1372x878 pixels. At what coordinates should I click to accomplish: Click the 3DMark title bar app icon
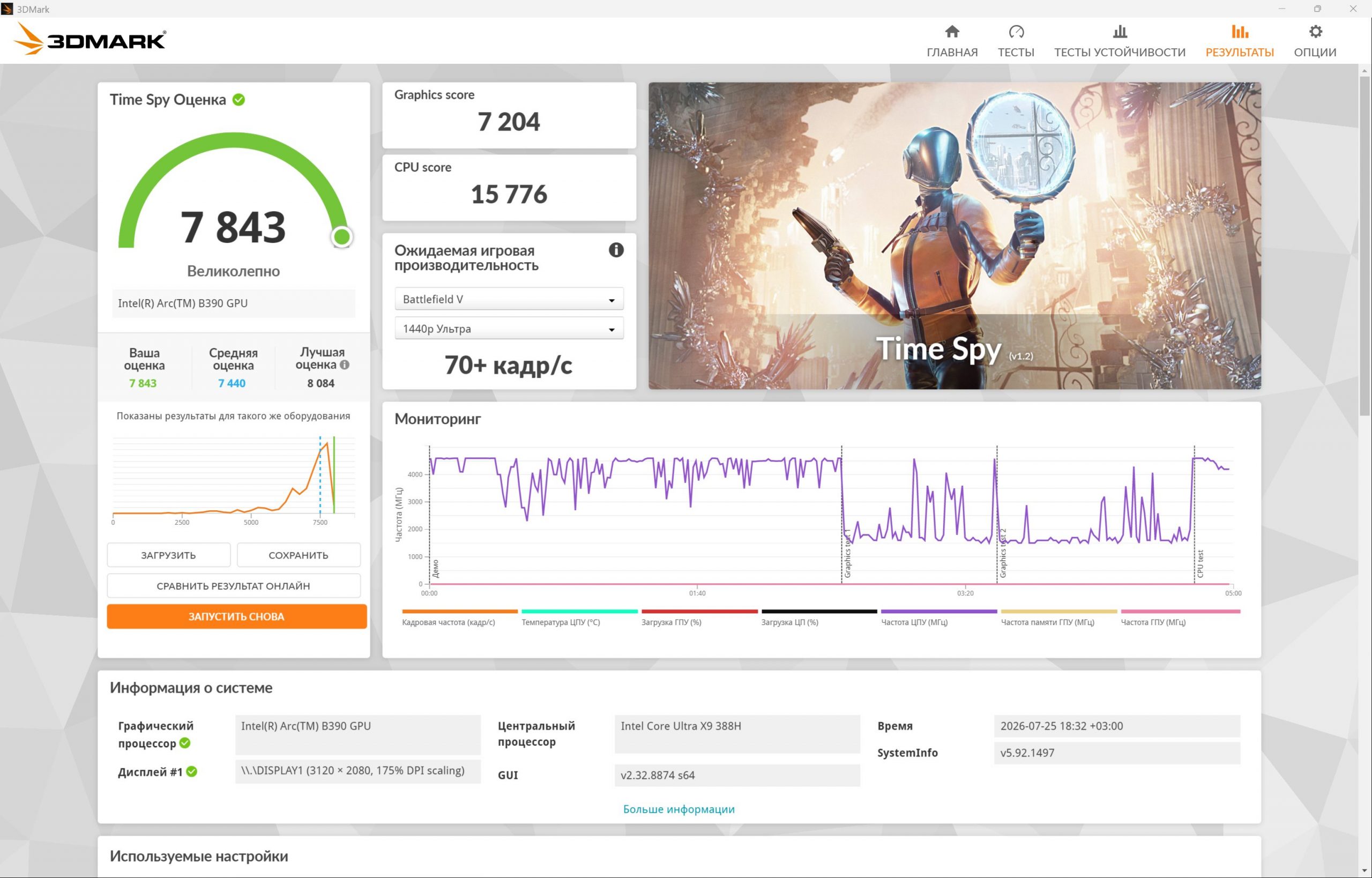(x=8, y=9)
